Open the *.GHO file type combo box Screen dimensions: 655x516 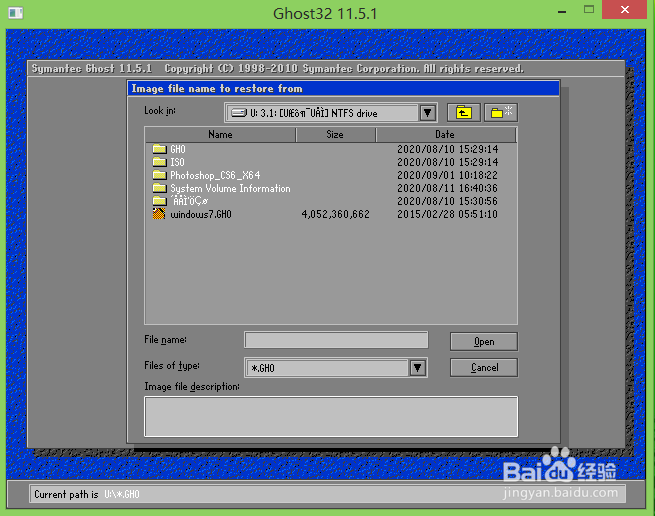(x=335, y=368)
